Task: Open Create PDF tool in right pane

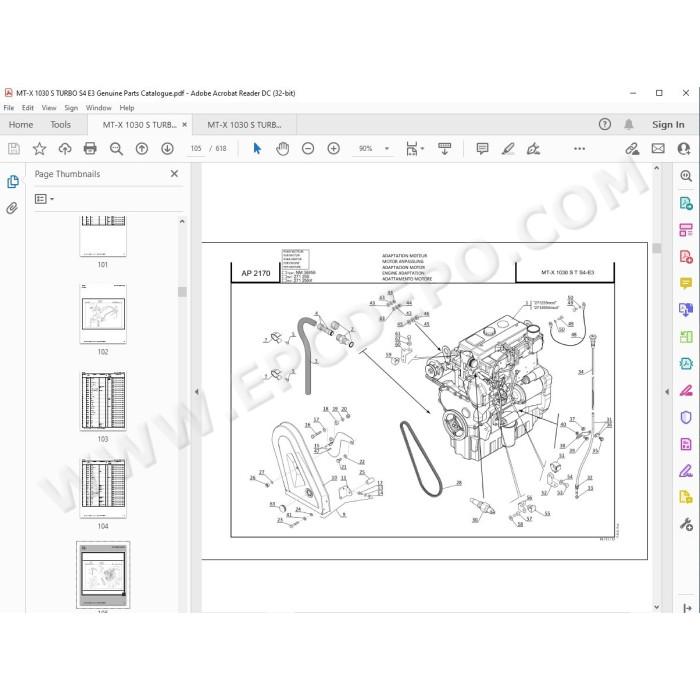Action: (686, 257)
